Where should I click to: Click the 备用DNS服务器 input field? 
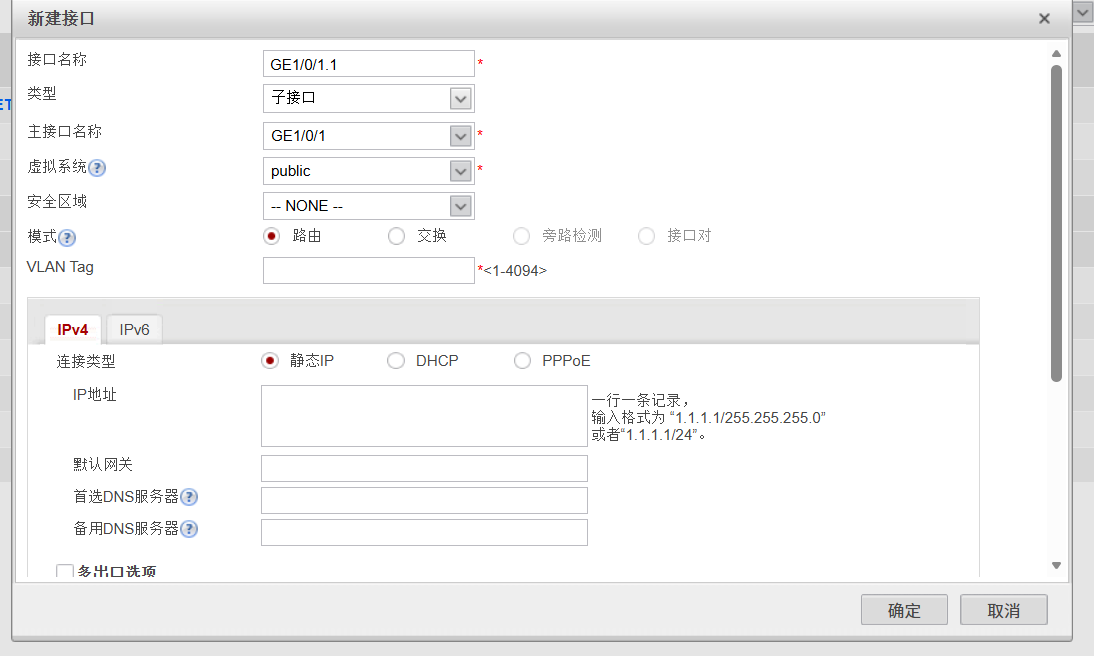coord(424,532)
